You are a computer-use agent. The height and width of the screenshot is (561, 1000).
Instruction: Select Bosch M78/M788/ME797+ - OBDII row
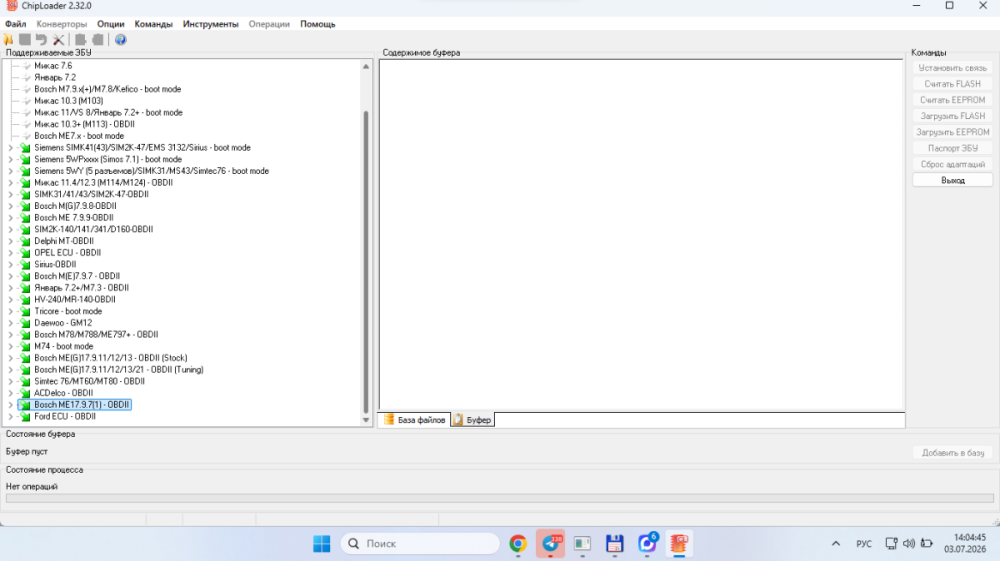(96, 335)
